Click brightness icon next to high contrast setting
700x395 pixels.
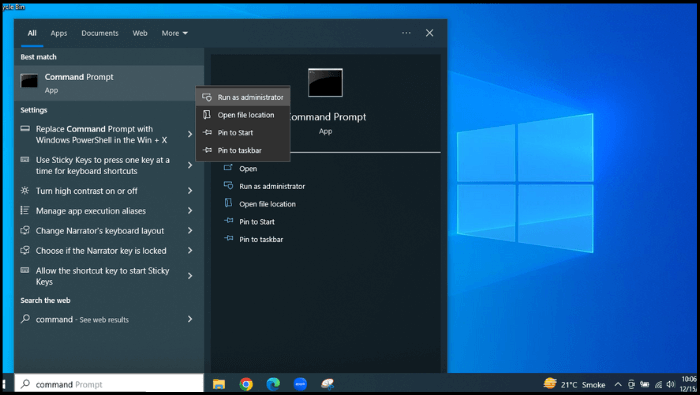point(25,191)
